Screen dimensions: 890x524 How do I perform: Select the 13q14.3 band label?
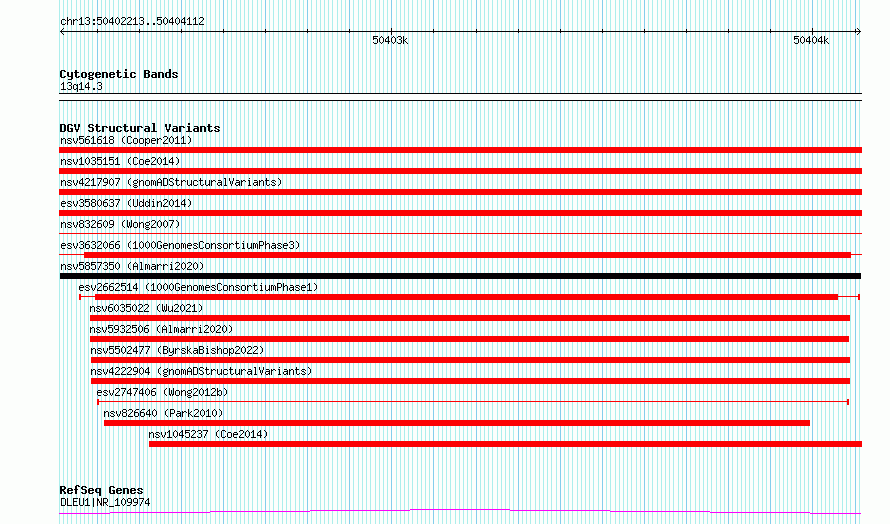(81, 86)
